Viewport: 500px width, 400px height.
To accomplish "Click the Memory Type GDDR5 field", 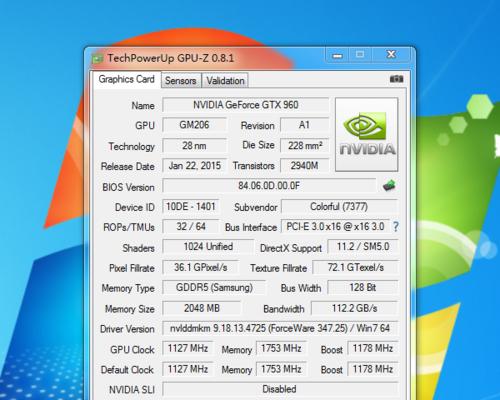I will [214, 288].
